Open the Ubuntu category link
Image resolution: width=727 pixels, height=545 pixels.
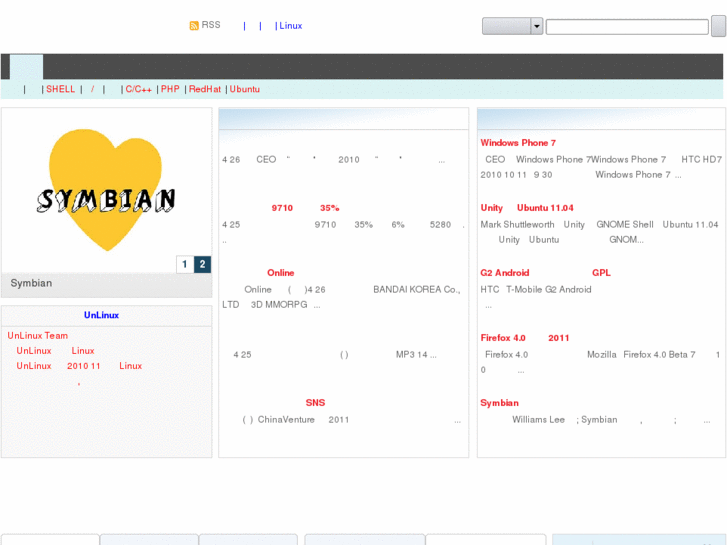click(244, 89)
